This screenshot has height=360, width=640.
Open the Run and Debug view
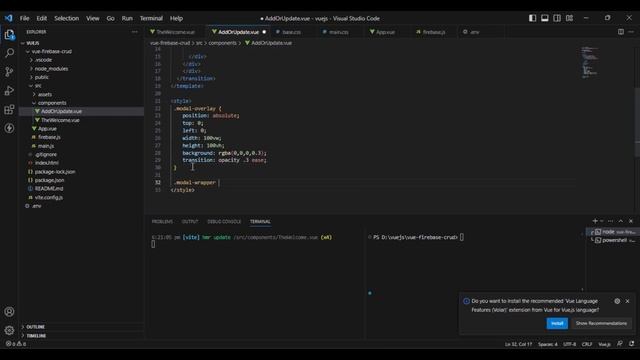pyautogui.click(x=9, y=91)
